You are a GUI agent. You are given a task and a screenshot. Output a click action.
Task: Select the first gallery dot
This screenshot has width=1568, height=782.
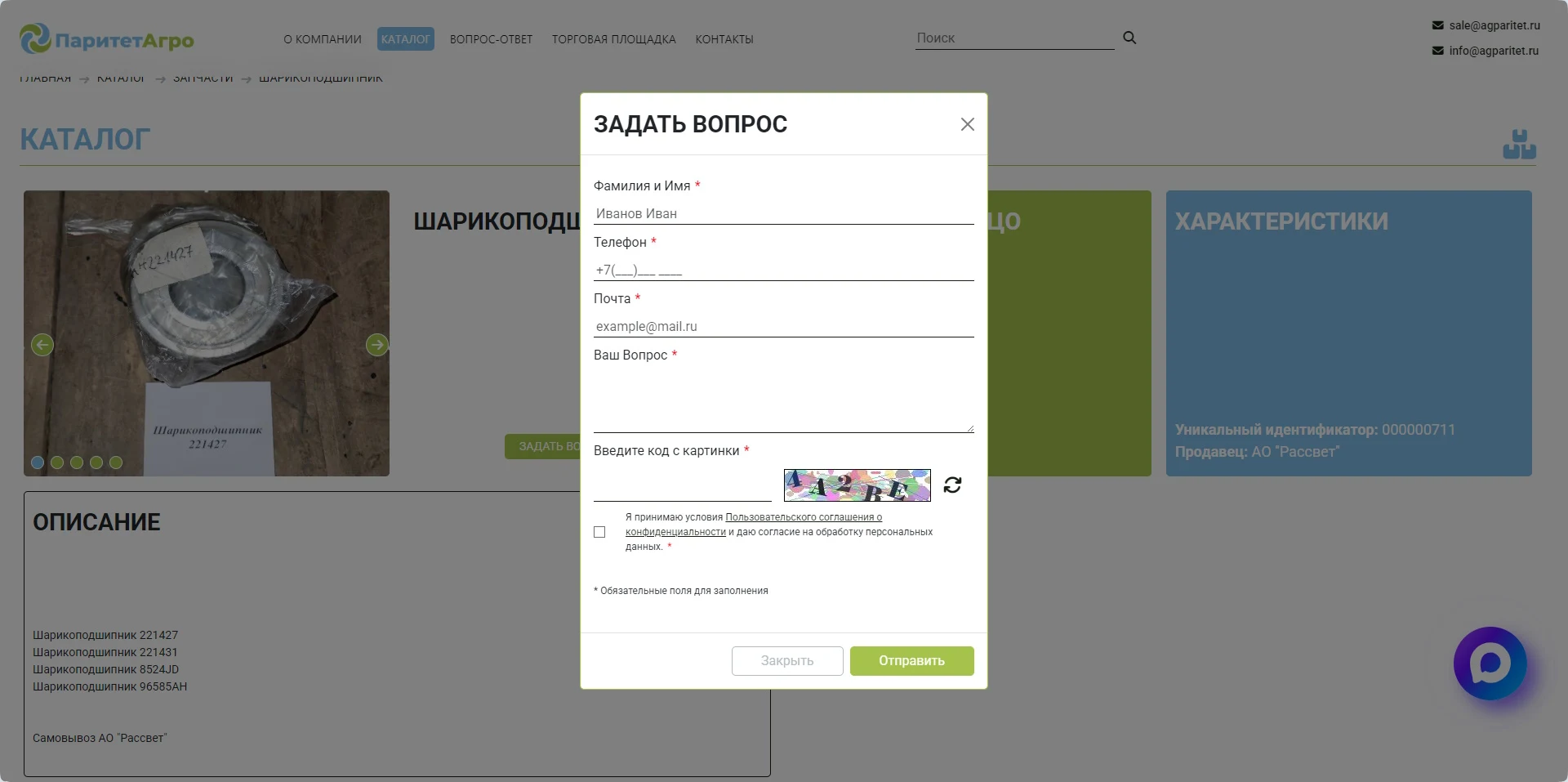(38, 462)
